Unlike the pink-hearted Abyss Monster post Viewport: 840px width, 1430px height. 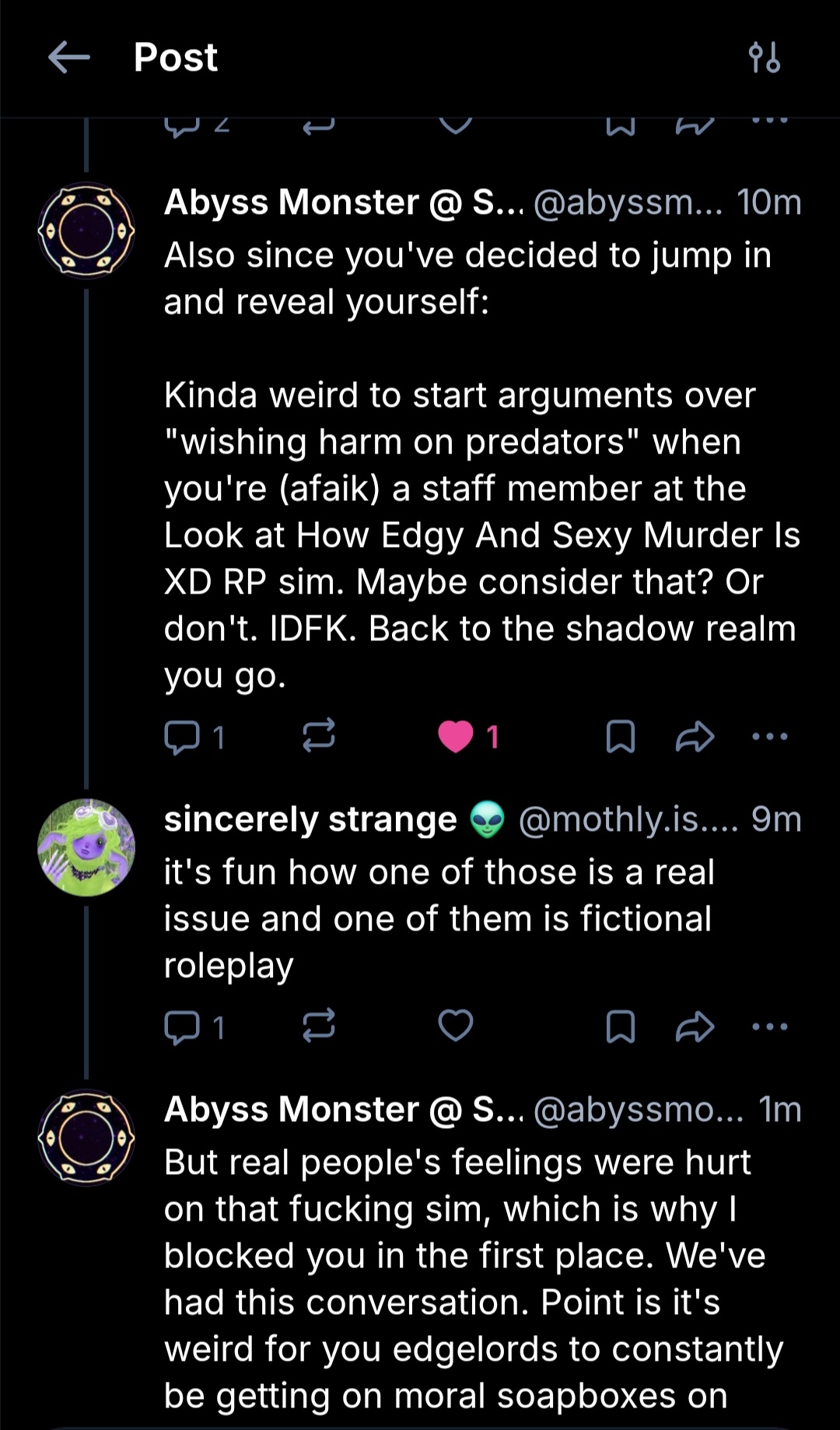[x=456, y=737]
